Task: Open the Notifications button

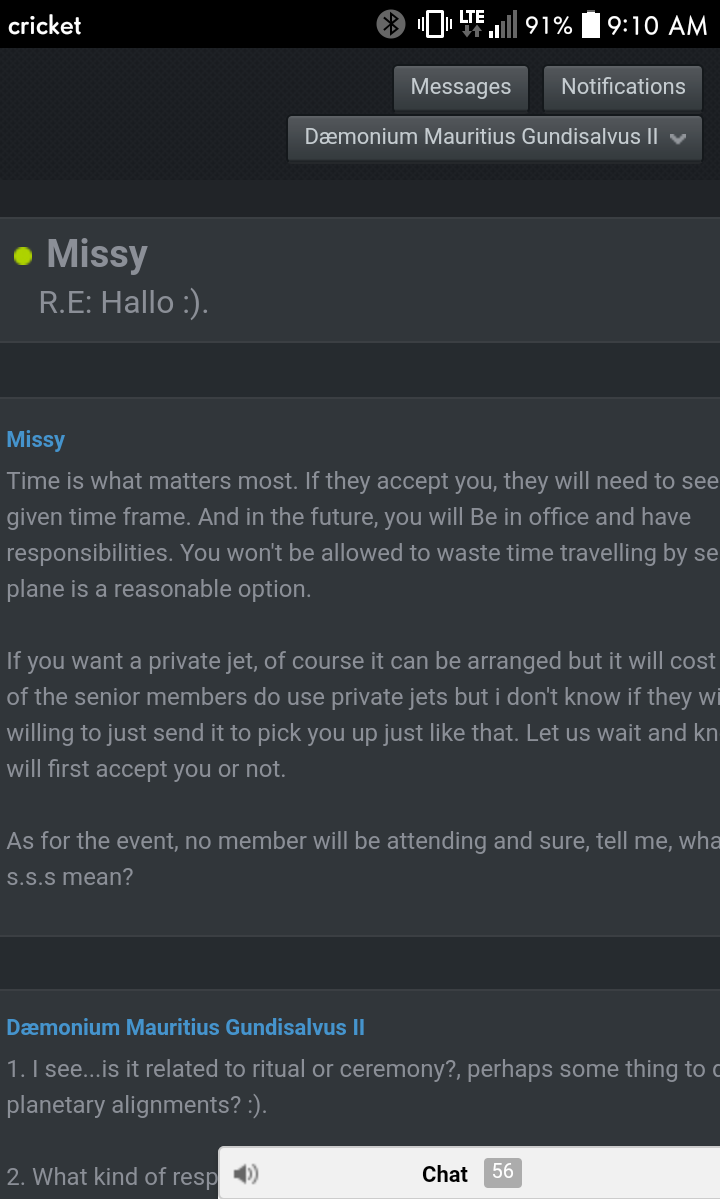Action: pos(623,87)
